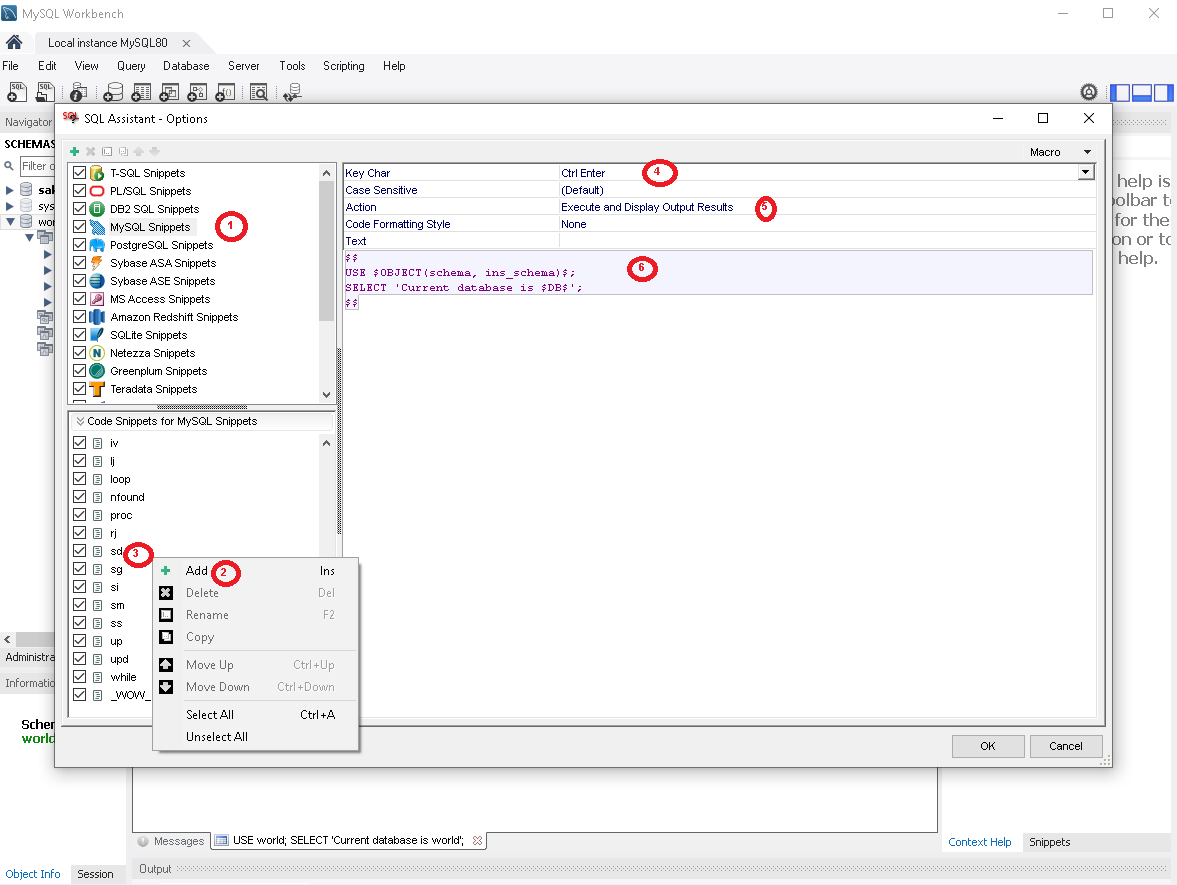1177x885 pixels.
Task: Click the Move Up icon in context menu
Action: click(166, 665)
